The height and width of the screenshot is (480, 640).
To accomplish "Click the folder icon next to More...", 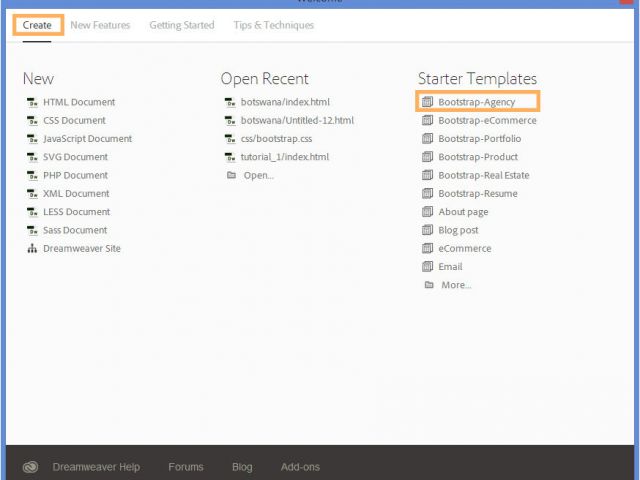I will [429, 284].
